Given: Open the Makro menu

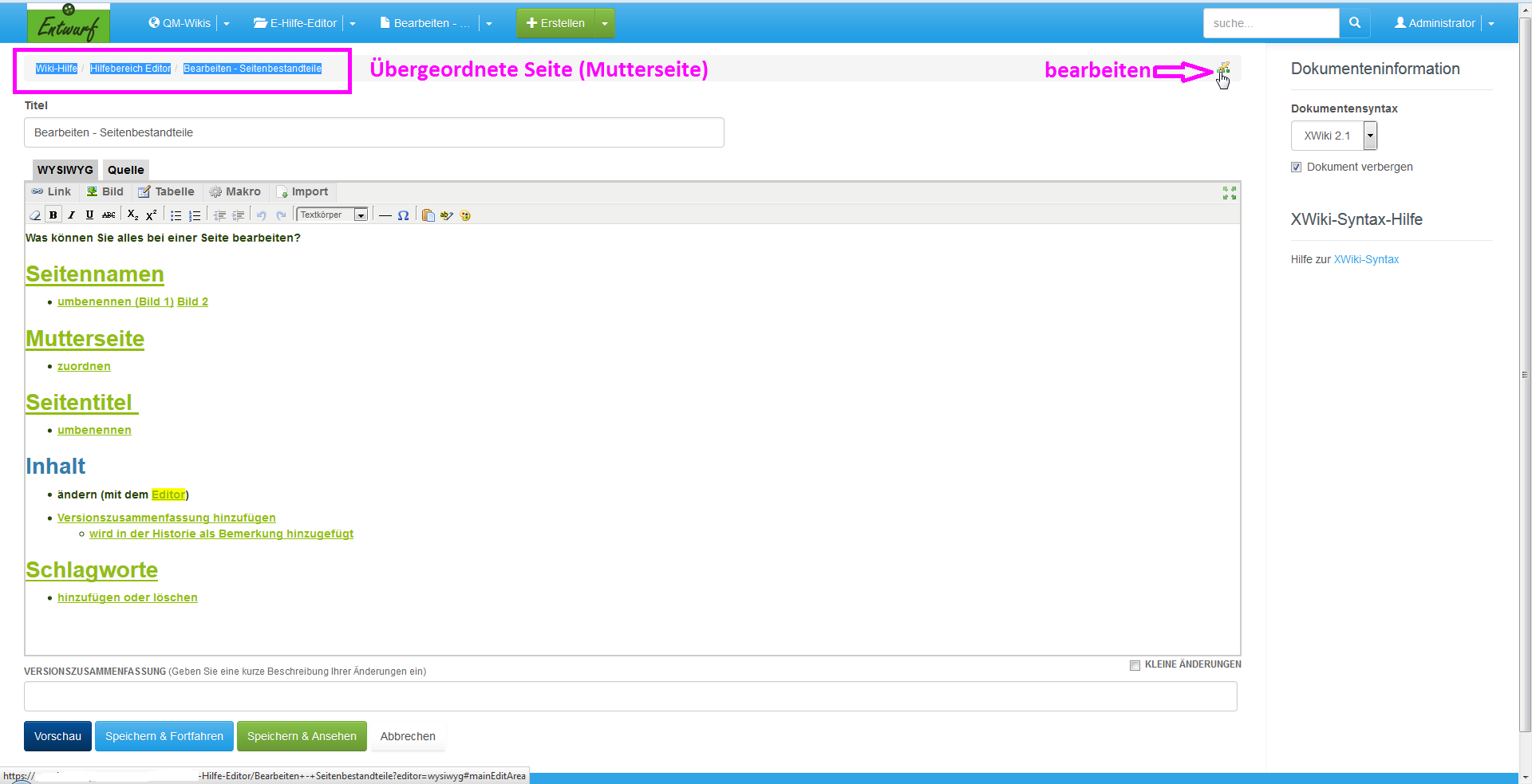Looking at the screenshot, I should pyautogui.click(x=235, y=192).
